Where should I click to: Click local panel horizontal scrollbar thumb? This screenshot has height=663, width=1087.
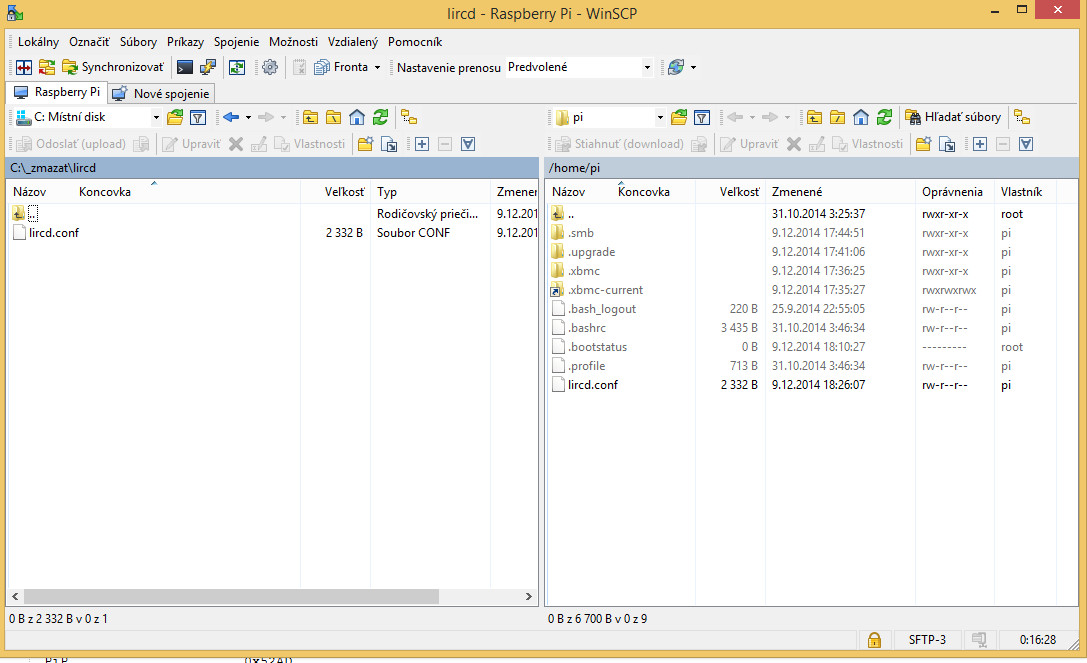pos(232,596)
